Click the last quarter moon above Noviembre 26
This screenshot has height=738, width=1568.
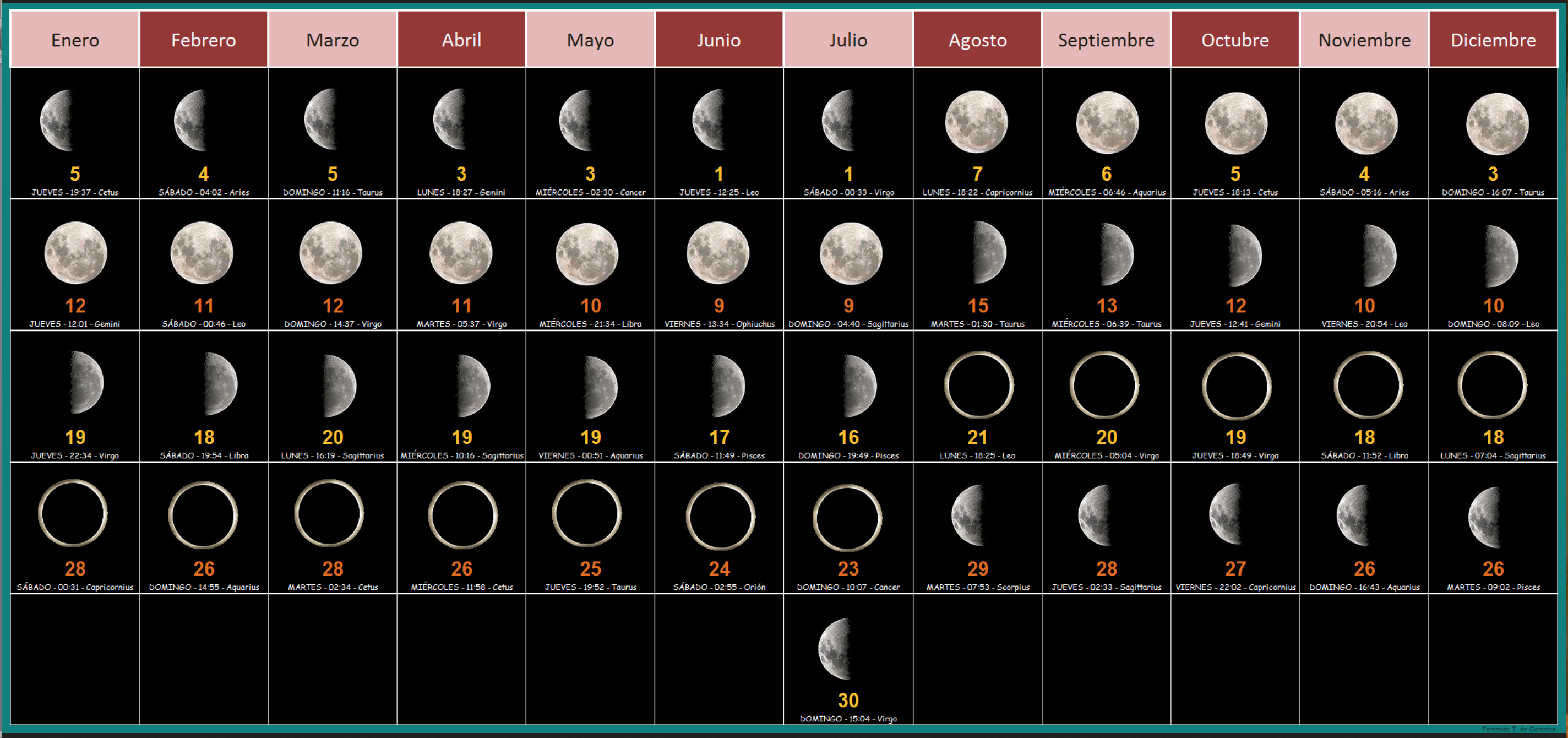(1353, 515)
